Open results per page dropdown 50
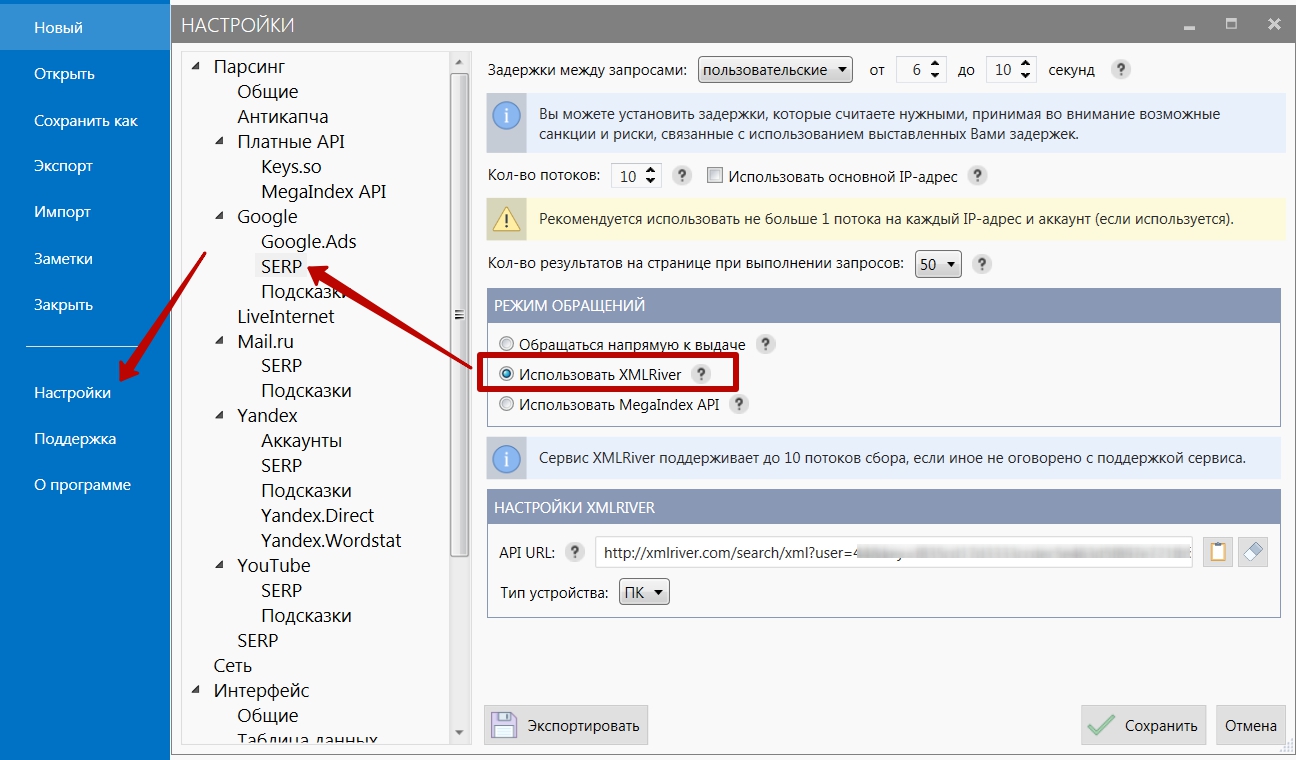This screenshot has width=1296, height=760. tap(938, 264)
